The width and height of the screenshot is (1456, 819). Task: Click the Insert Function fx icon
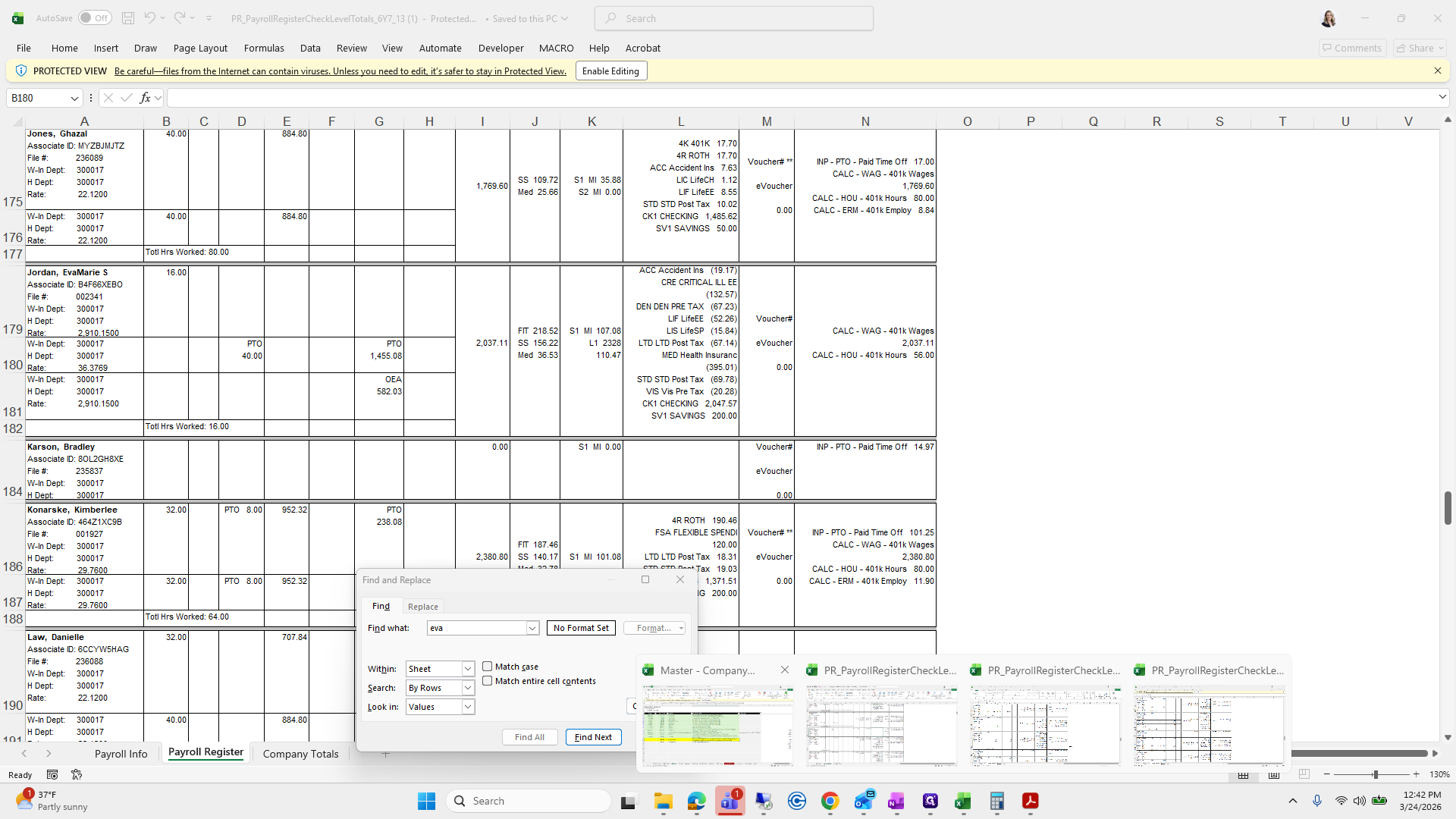point(145,98)
